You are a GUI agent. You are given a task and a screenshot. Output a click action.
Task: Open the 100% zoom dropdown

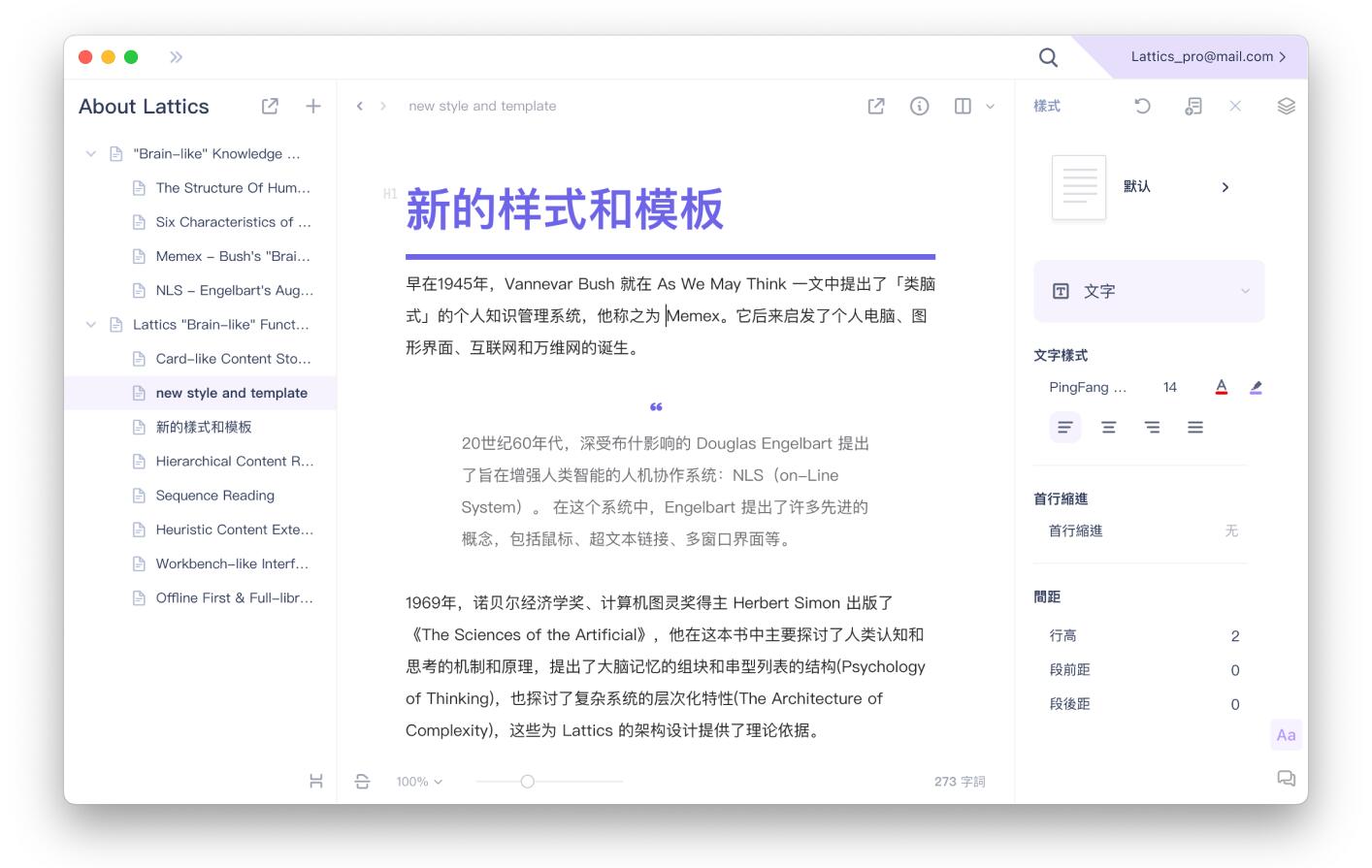[x=419, y=782]
